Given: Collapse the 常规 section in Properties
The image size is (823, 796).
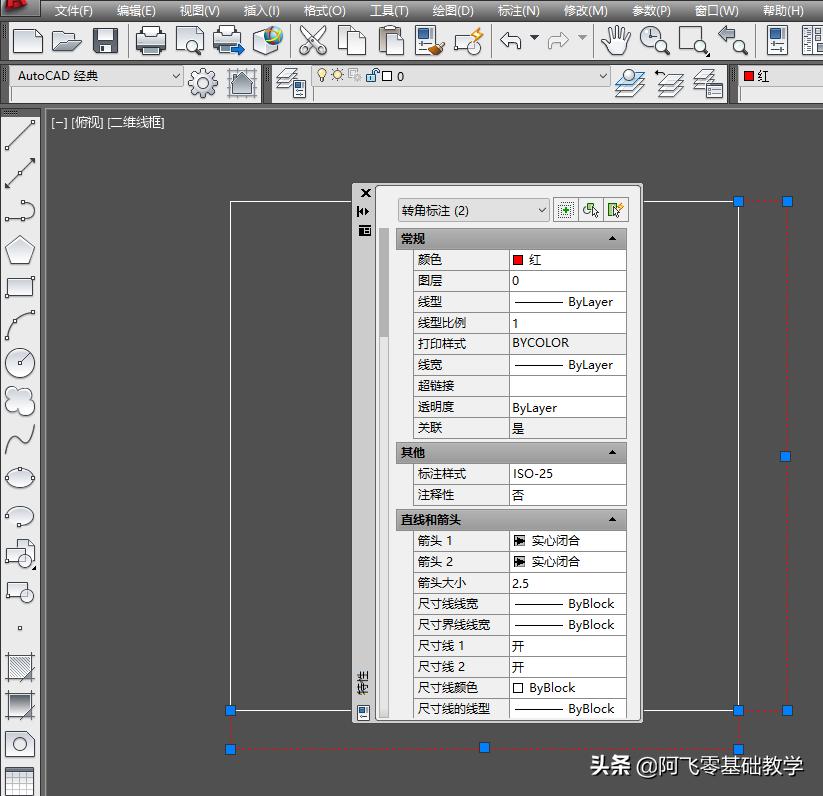Looking at the screenshot, I should (611, 238).
